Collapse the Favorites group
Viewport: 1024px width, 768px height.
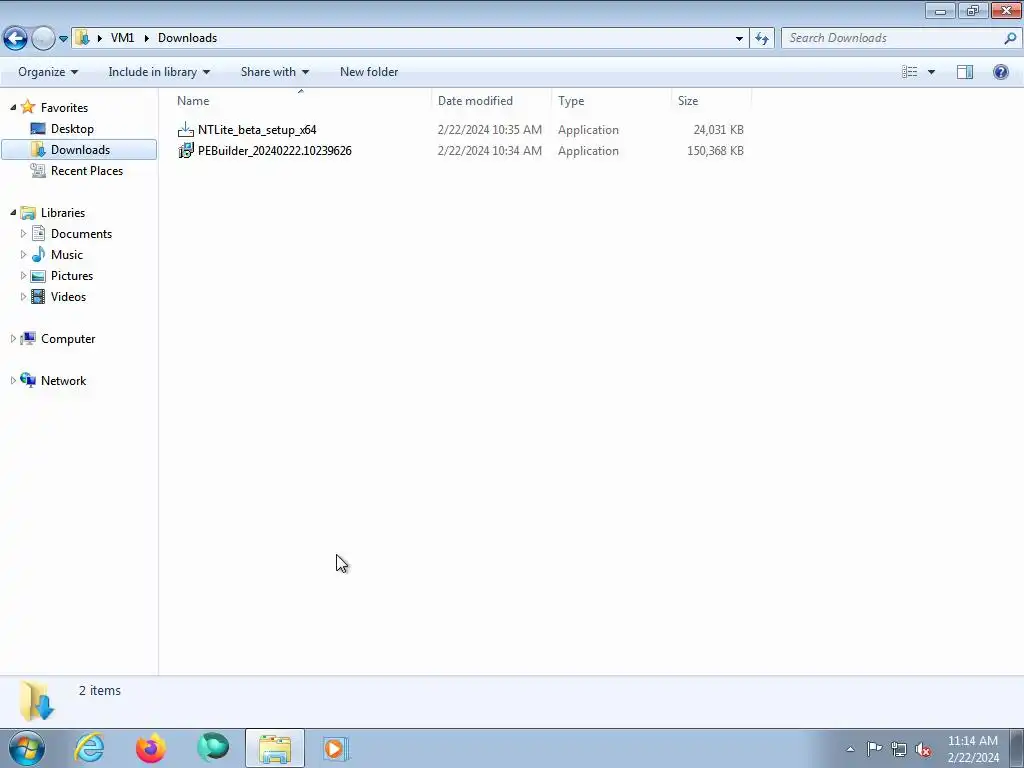pyautogui.click(x=13, y=107)
